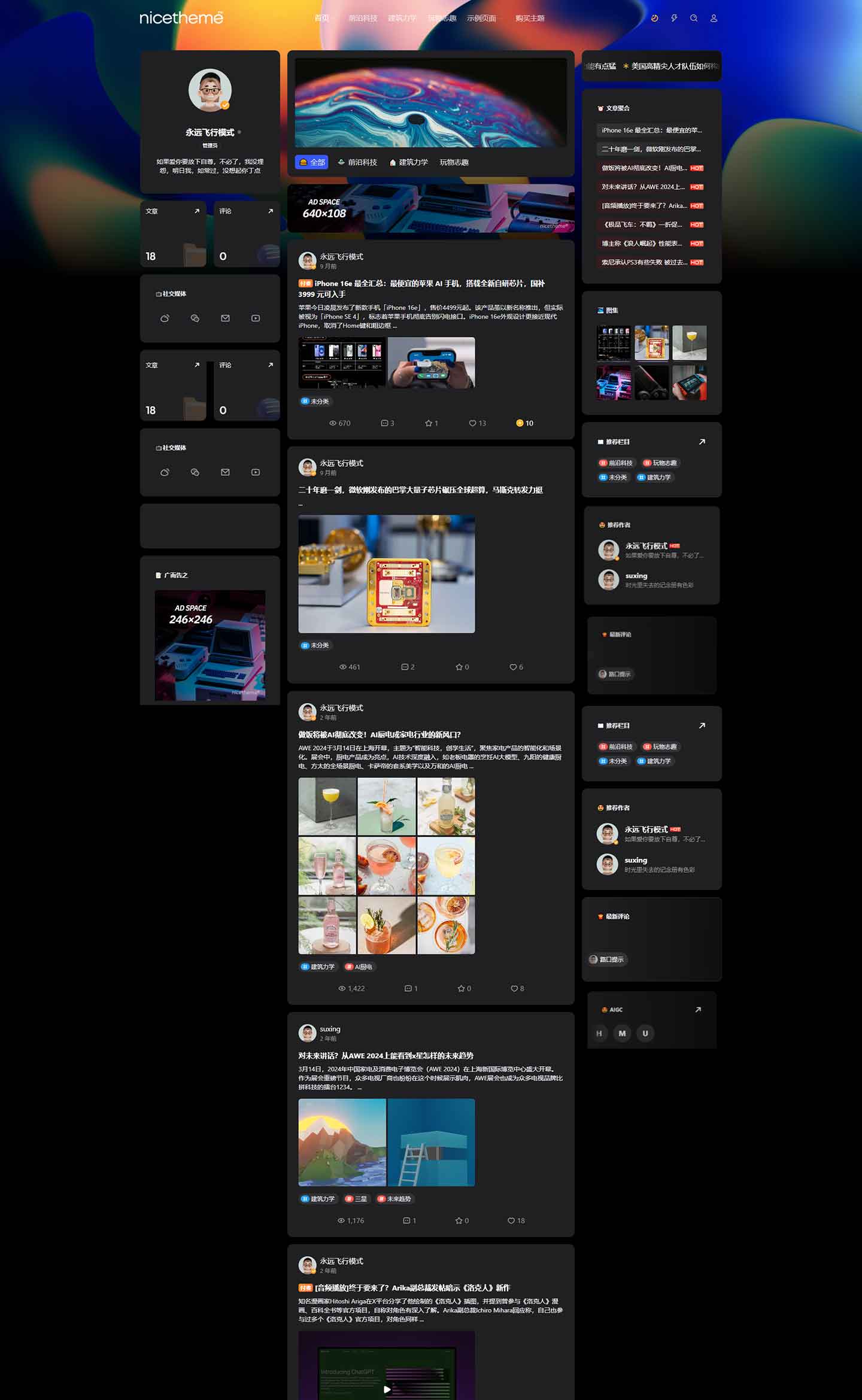
Task: Open the user account icon in header
Action: pos(714,19)
